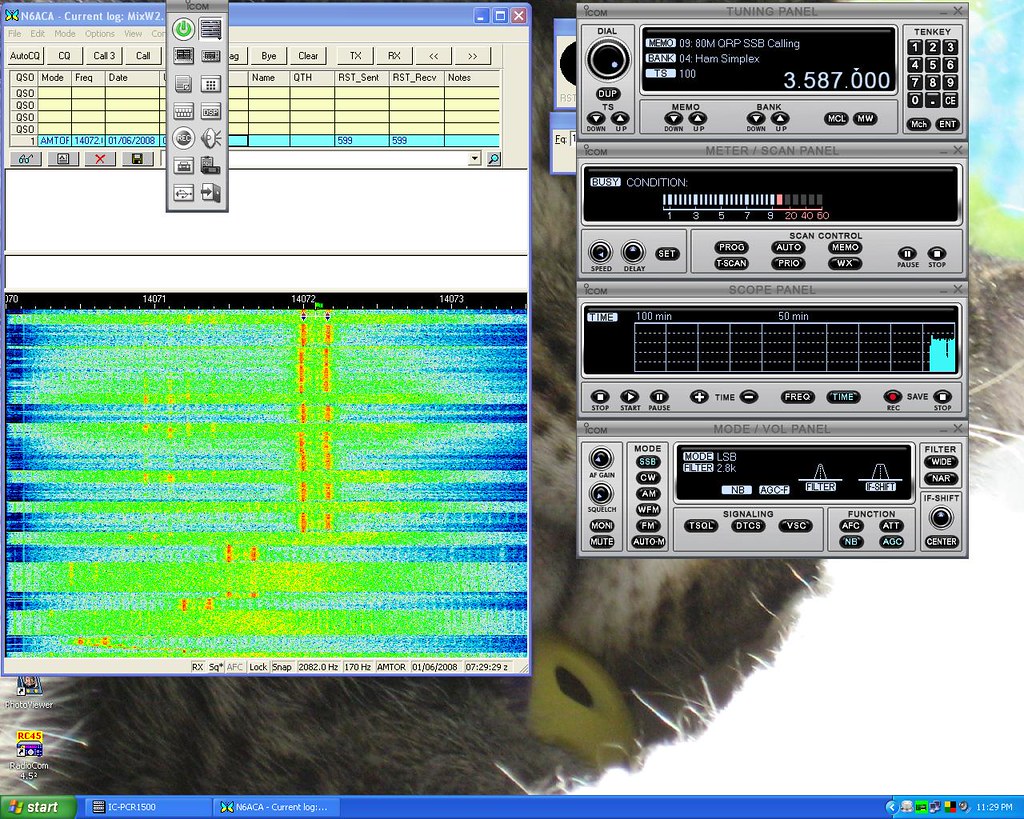Step the TS down arrow

596,119
